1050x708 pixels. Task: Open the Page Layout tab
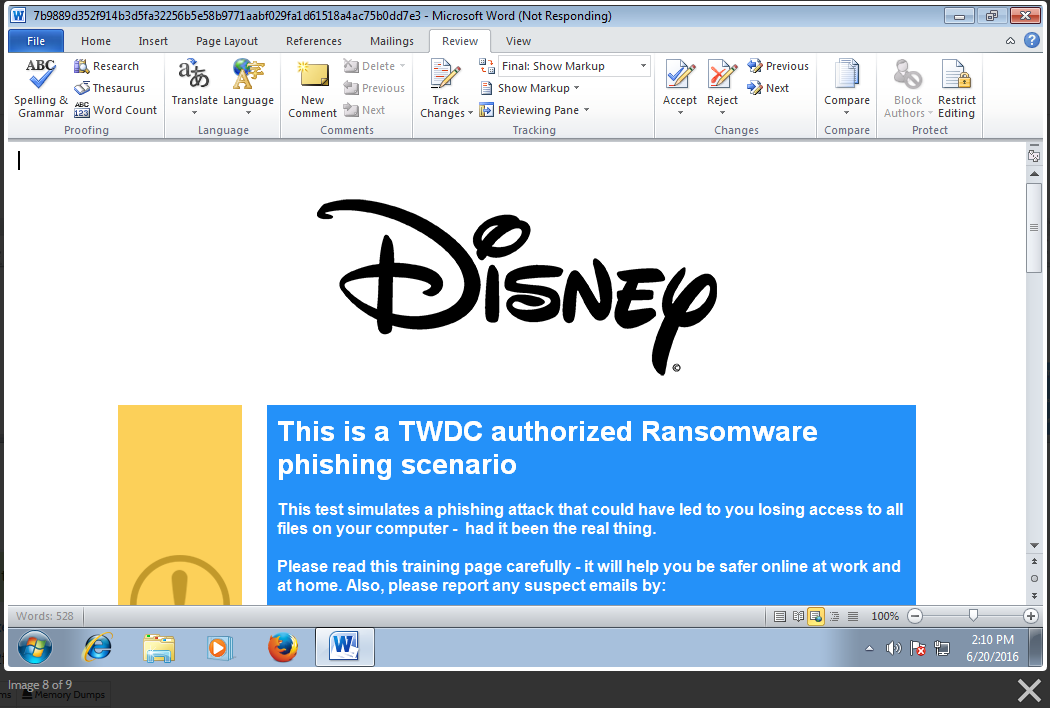(x=226, y=41)
